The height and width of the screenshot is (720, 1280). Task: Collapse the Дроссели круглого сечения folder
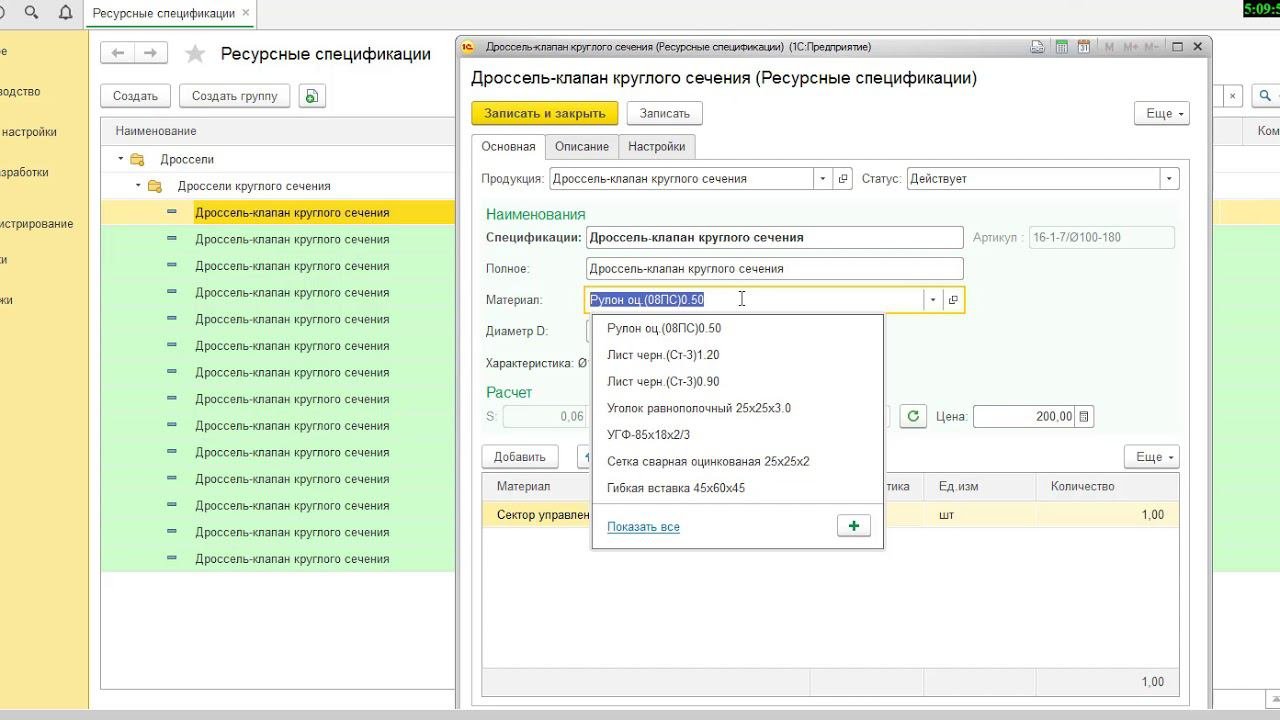(x=138, y=186)
